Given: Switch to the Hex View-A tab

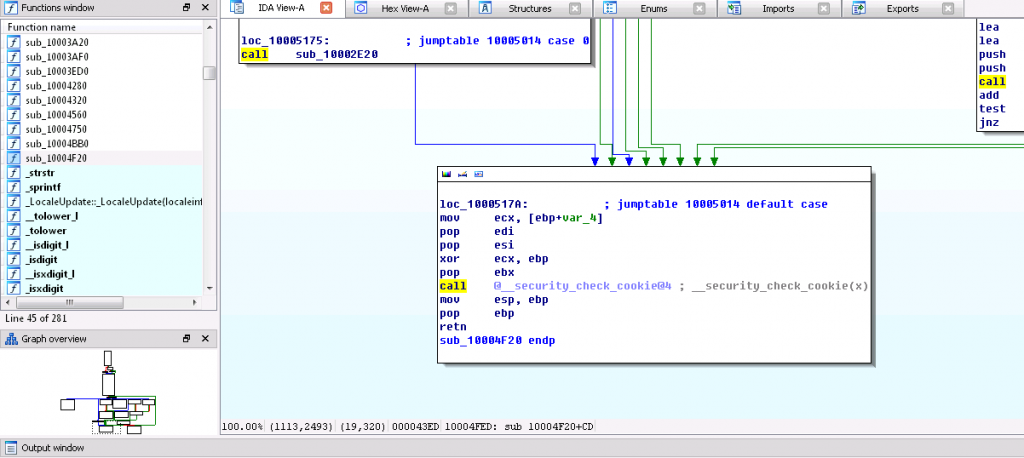Looking at the screenshot, I should pyautogui.click(x=405, y=8).
